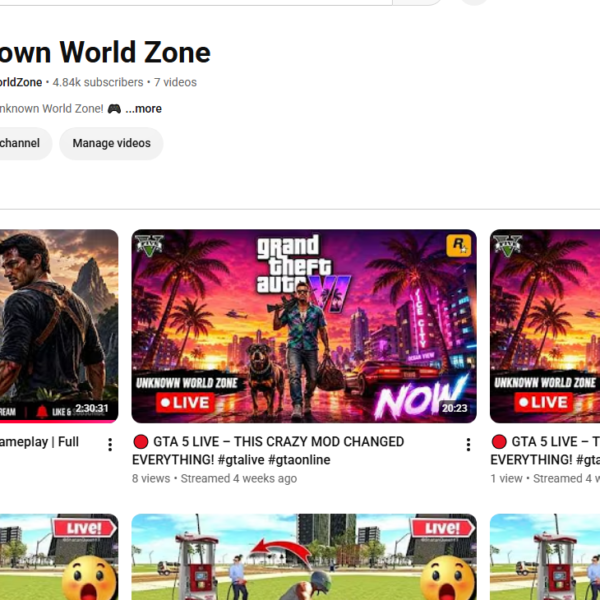
Task: Open the video thumbnail with duration 2:30:31
Action: [59, 326]
